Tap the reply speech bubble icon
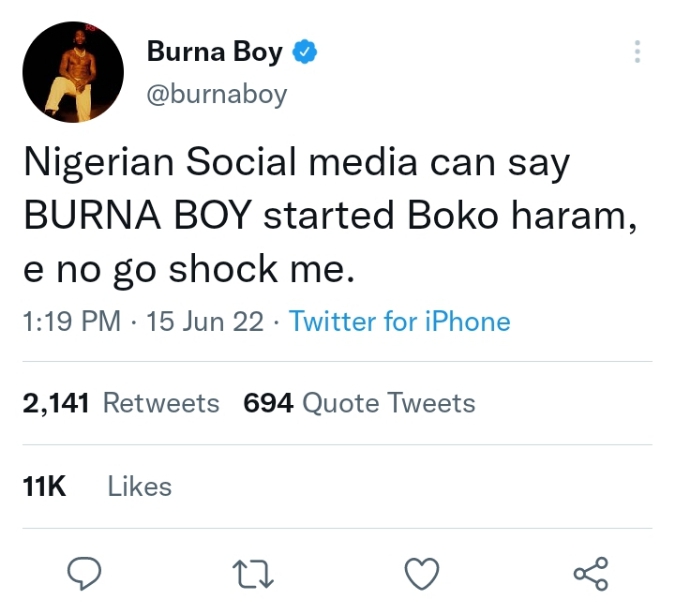 84,573
